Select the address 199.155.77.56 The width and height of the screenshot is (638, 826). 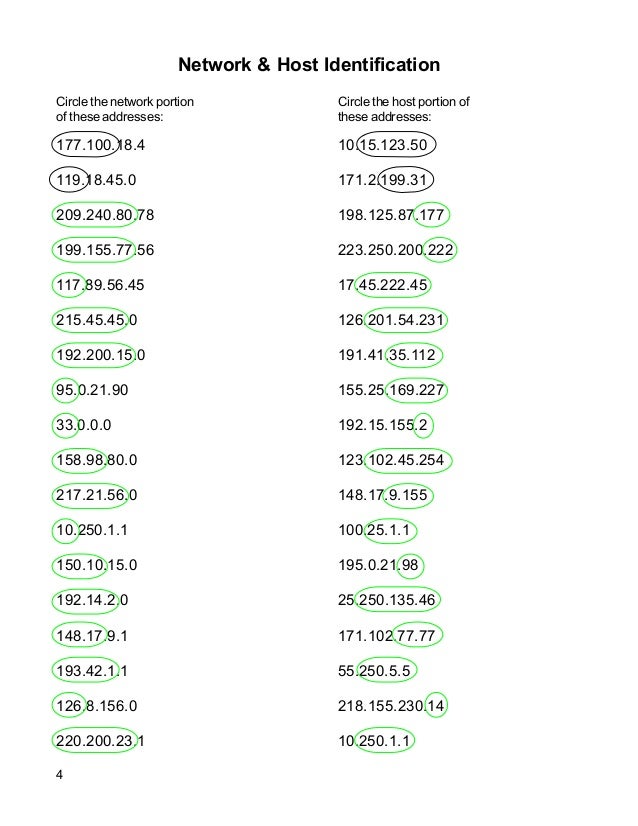pyautogui.click(x=105, y=250)
